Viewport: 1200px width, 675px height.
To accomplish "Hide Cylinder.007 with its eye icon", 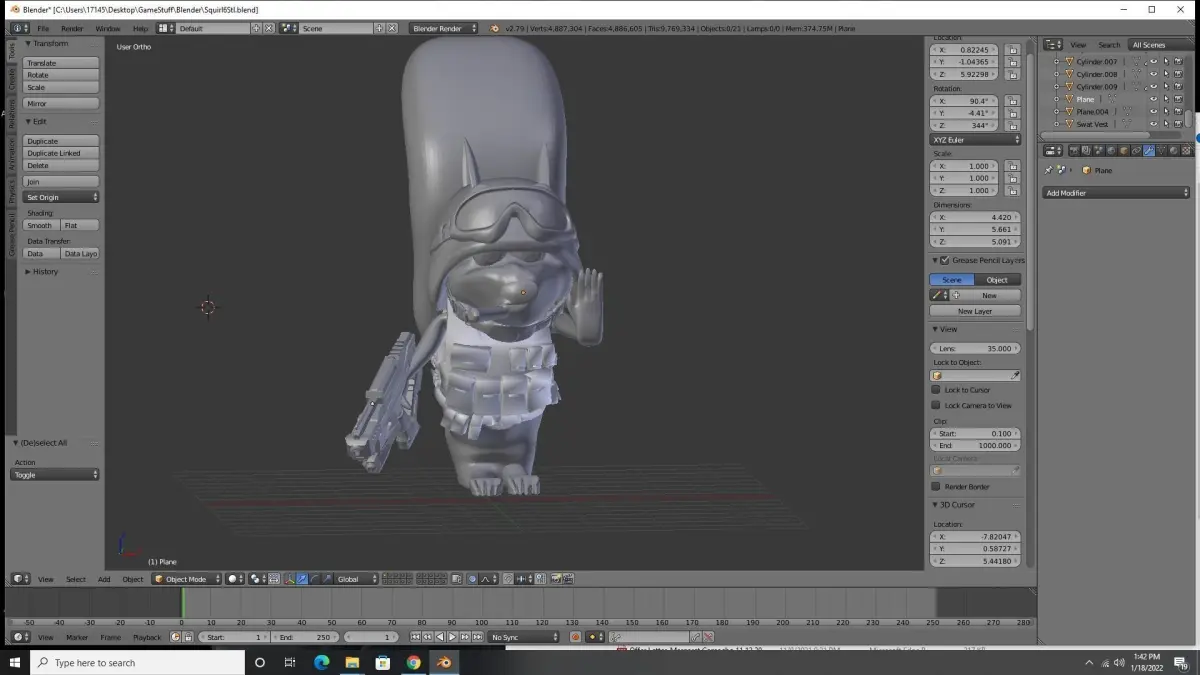I will pos(1153,62).
